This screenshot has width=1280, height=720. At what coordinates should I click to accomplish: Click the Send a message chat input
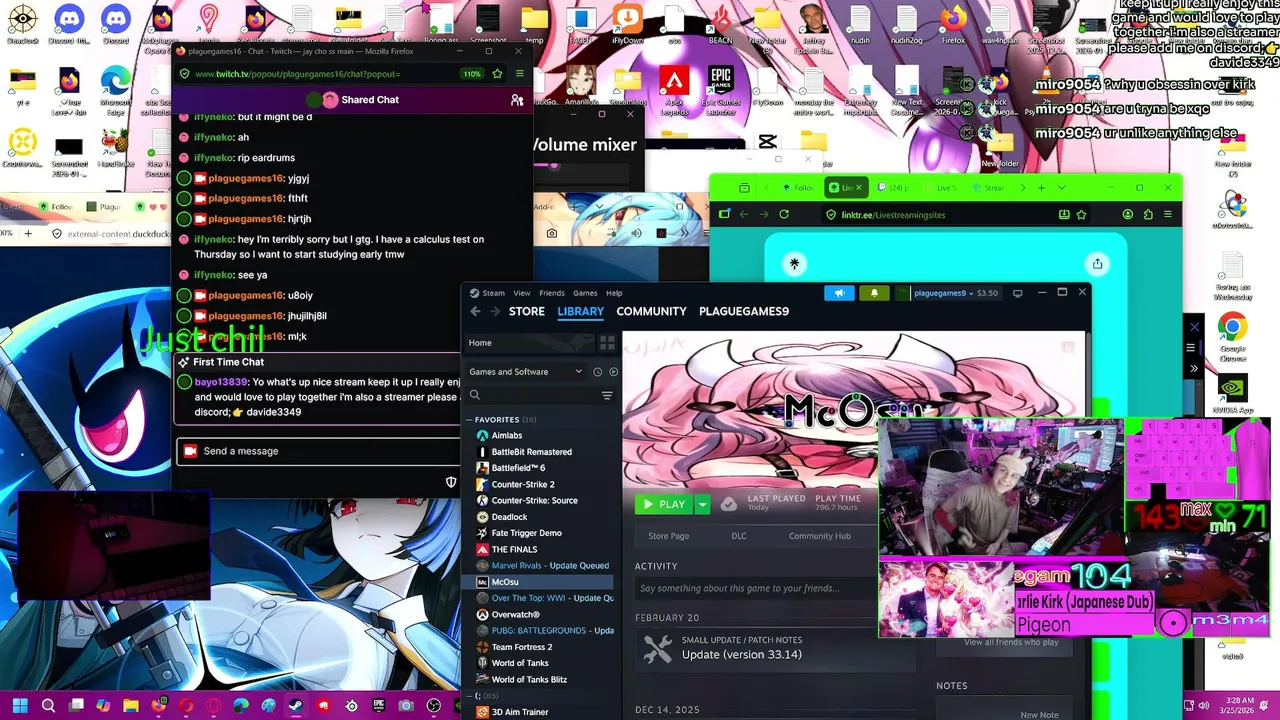(x=318, y=451)
